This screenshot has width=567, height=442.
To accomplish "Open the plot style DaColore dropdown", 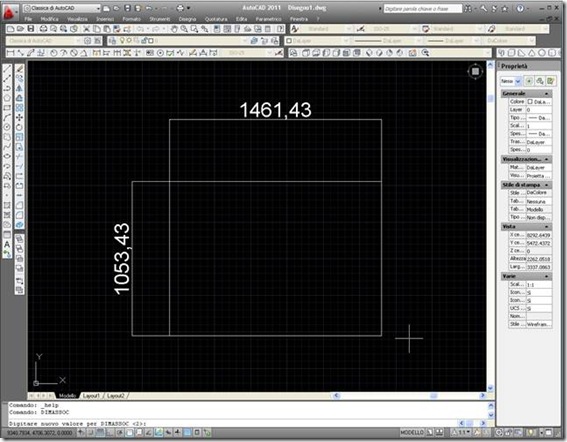I will click(510, 41).
